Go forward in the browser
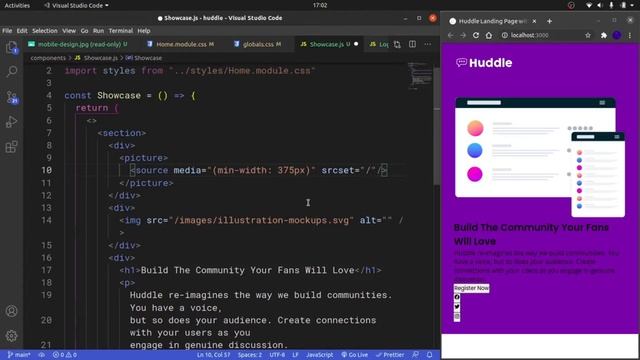 [463, 36]
